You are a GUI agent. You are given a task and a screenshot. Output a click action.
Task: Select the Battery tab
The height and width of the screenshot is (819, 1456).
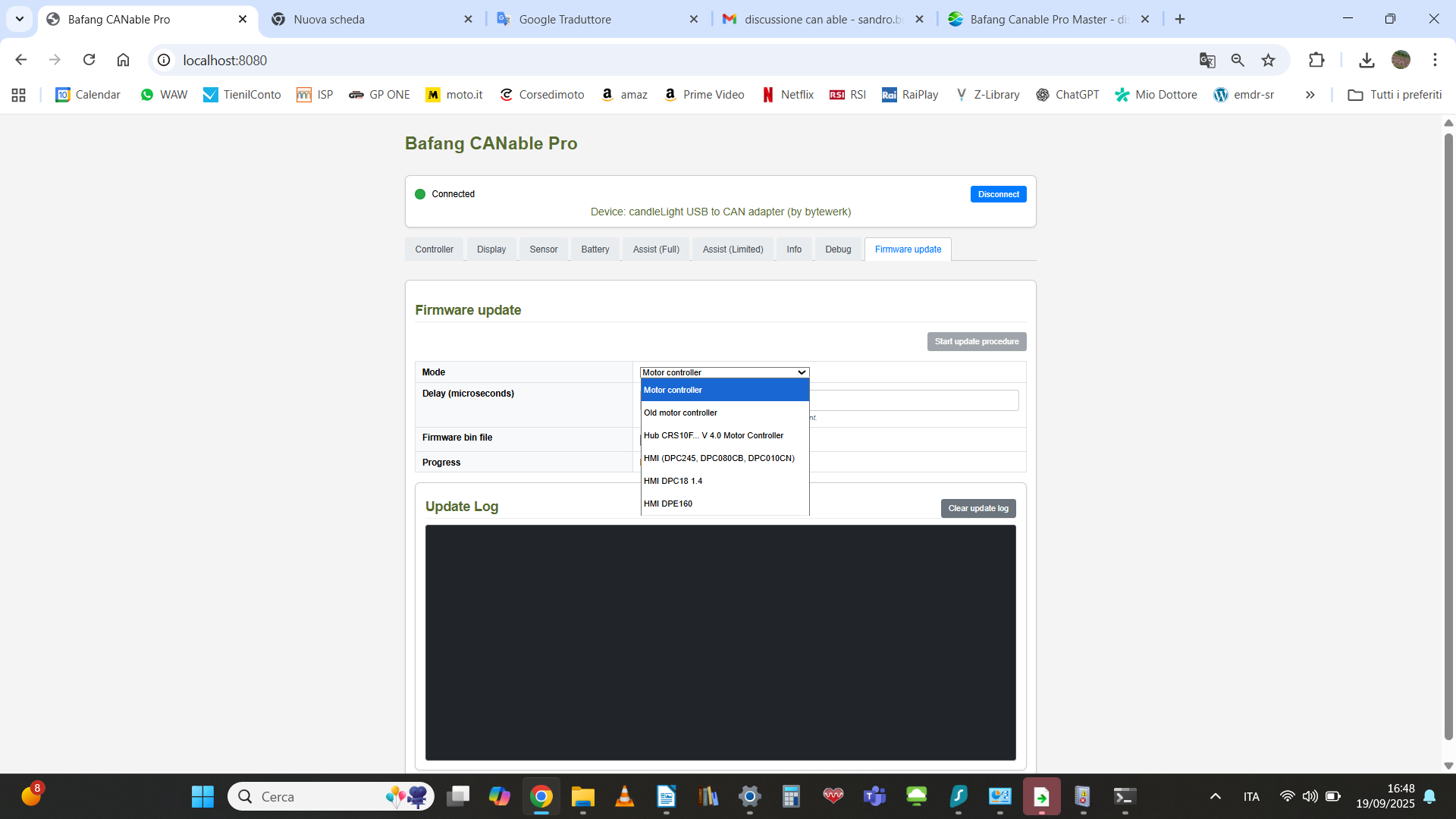click(595, 249)
